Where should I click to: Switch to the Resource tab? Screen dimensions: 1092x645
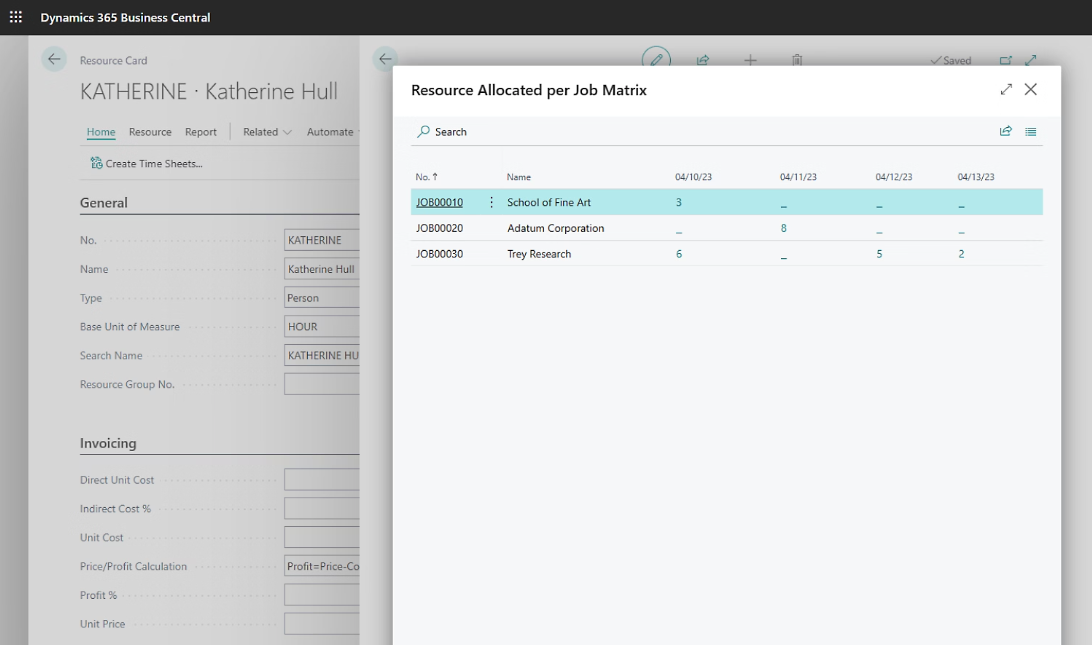coord(150,132)
